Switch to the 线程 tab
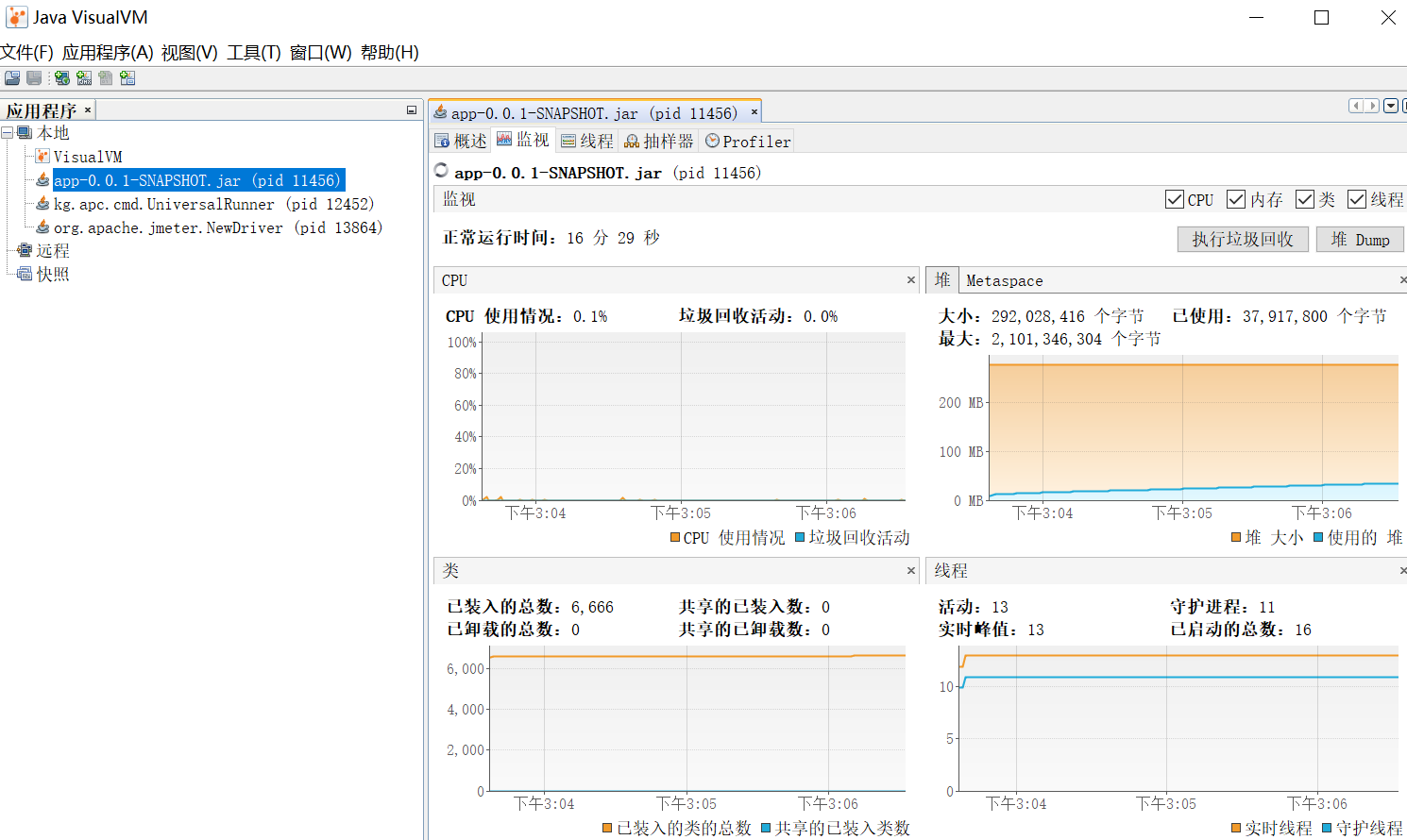The image size is (1407, 840). pos(587,141)
